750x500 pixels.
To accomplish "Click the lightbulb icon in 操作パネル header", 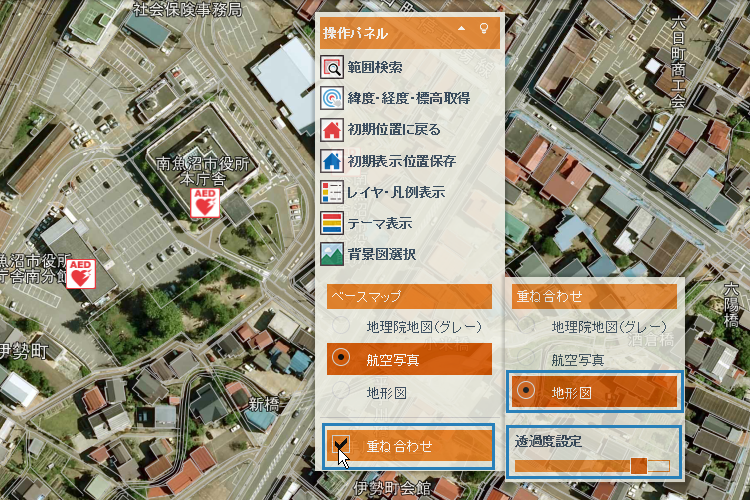I will pos(484,29).
